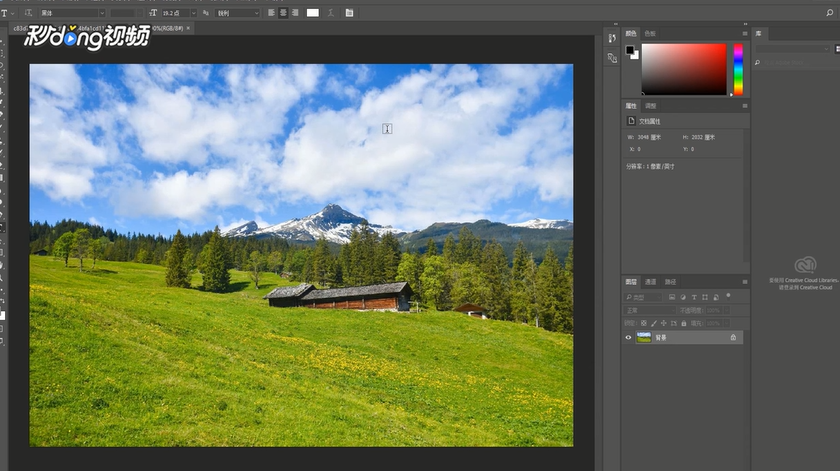Toggle text orientation in options bar
Image resolution: width=840 pixels, height=471 pixels.
(x=28, y=13)
